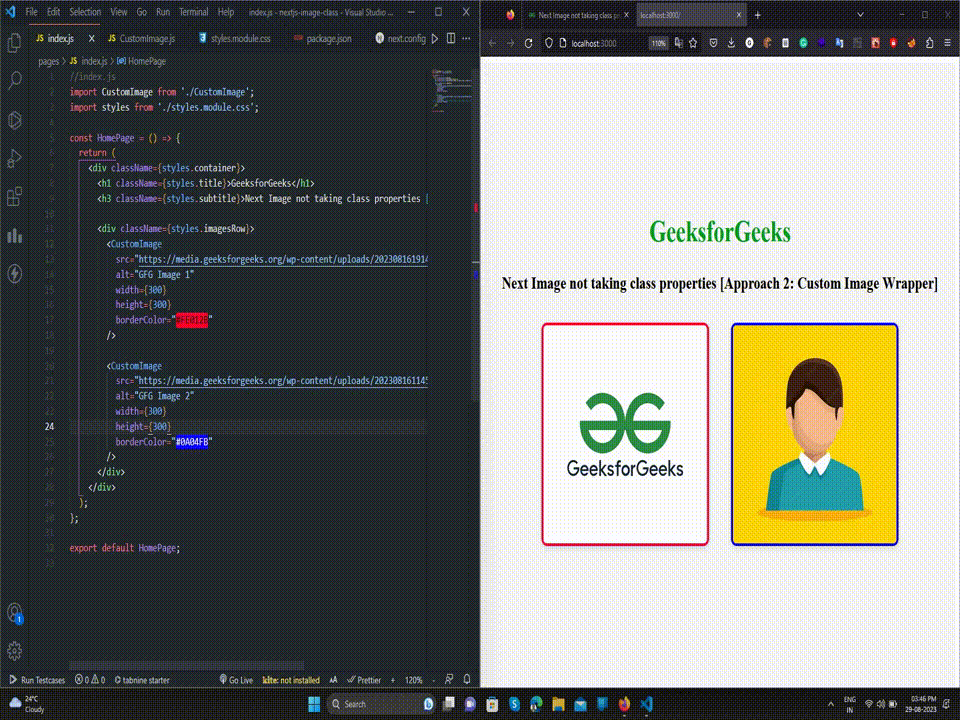This screenshot has height=720, width=960.
Task: Open the Accounts icon in VS Code
Action: pos(14,613)
